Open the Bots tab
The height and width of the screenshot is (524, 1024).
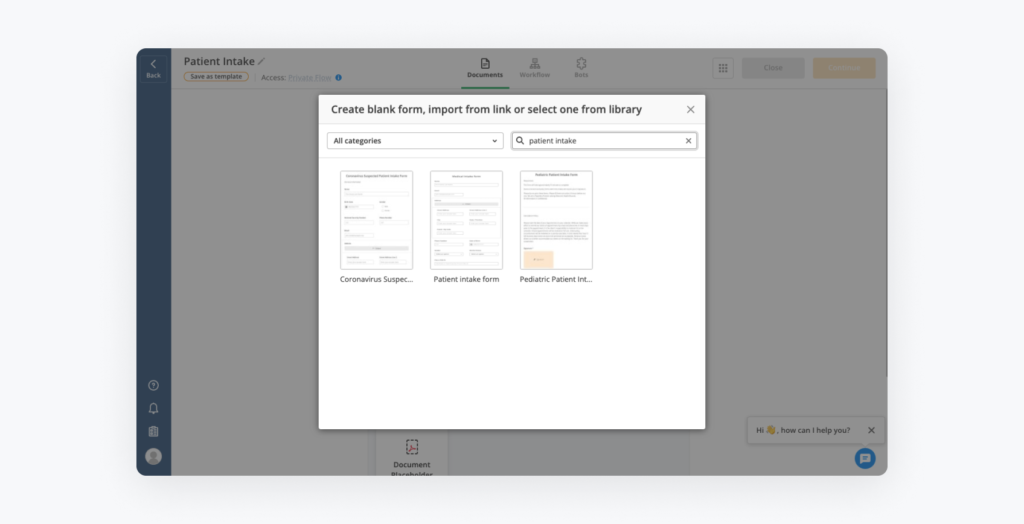click(x=581, y=68)
